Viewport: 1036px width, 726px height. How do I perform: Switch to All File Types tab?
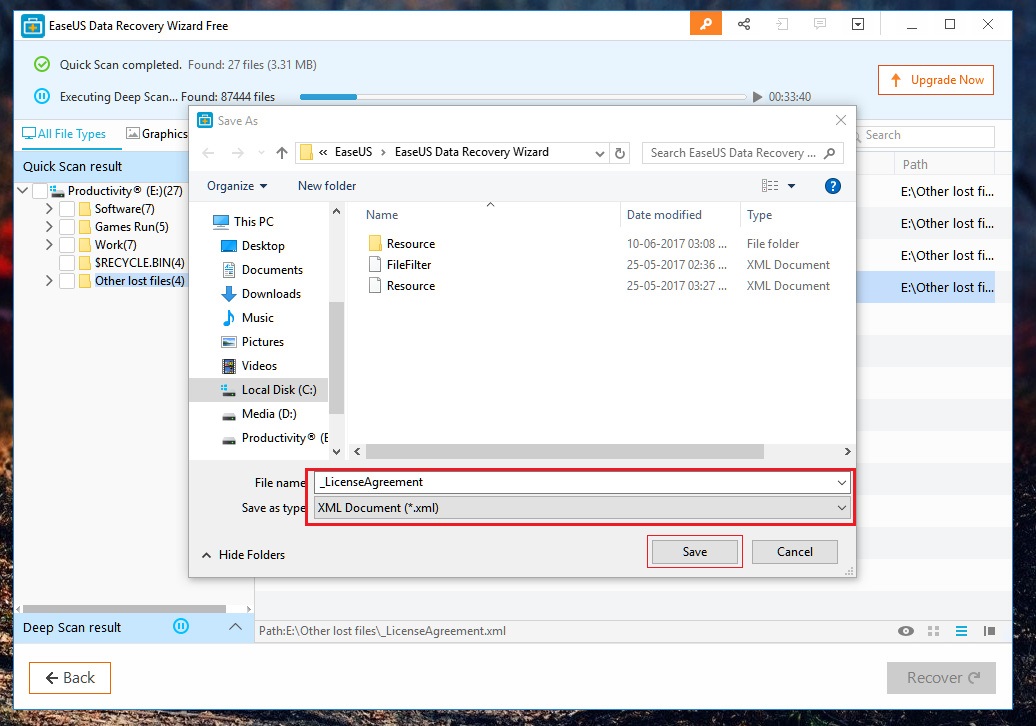(x=64, y=134)
